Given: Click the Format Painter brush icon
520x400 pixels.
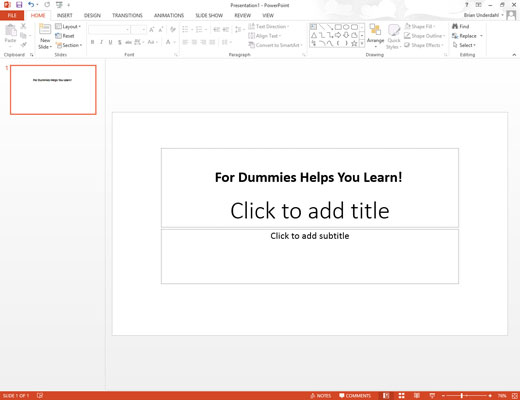Looking at the screenshot, I should tap(23, 45).
